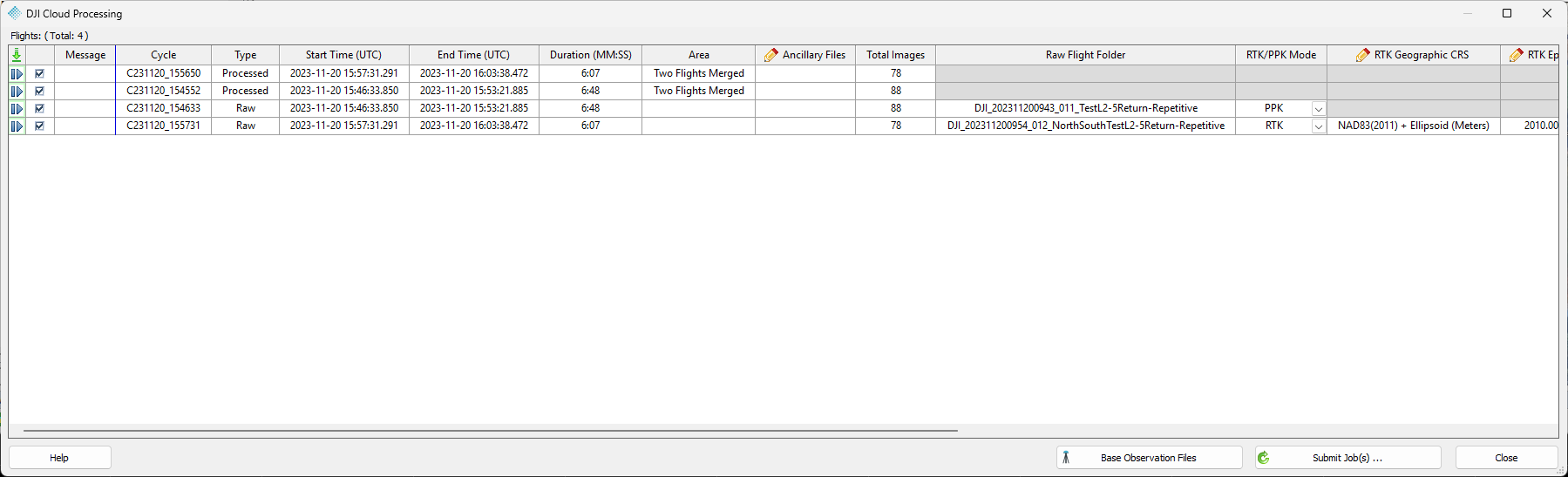Sort by the Type column header
The image size is (1568, 477).
(246, 55)
